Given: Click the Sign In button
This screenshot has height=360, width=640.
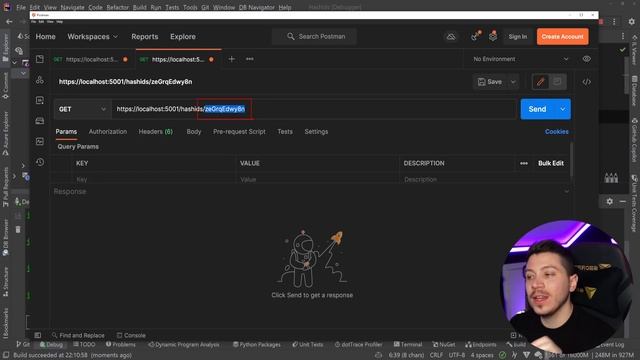Looking at the screenshot, I should point(518,37).
